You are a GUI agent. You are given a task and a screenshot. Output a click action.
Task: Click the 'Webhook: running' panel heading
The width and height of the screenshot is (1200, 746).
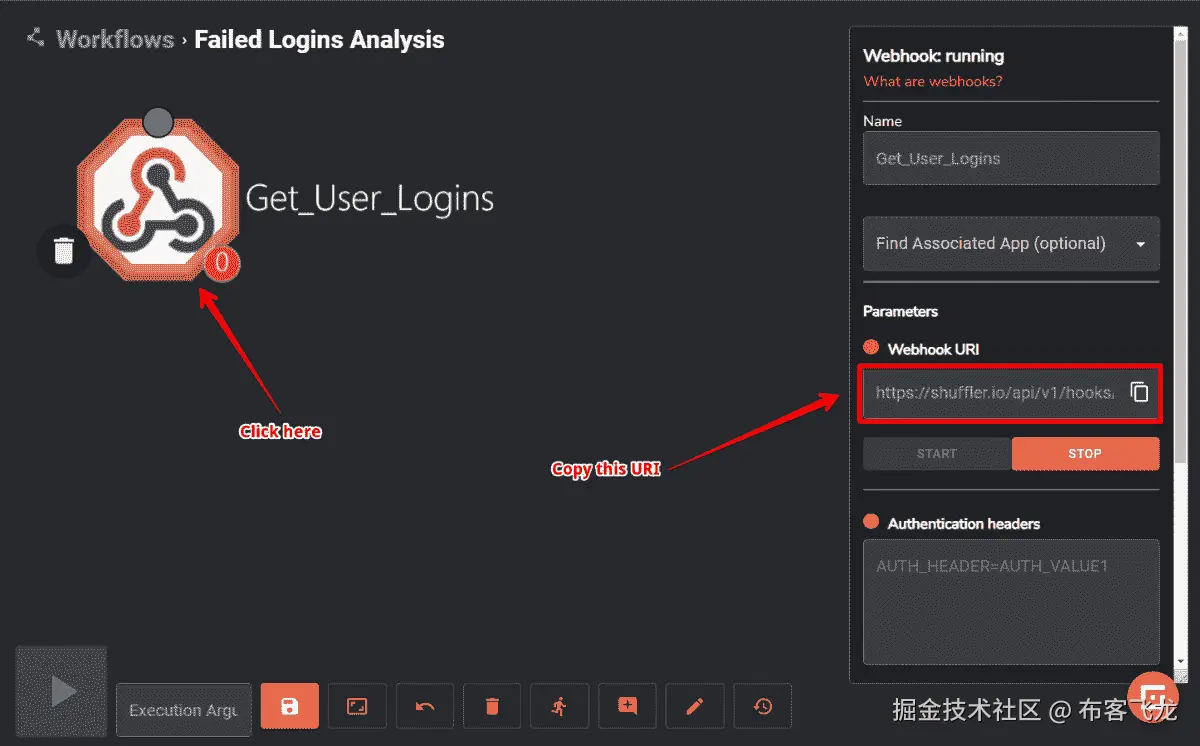933,56
